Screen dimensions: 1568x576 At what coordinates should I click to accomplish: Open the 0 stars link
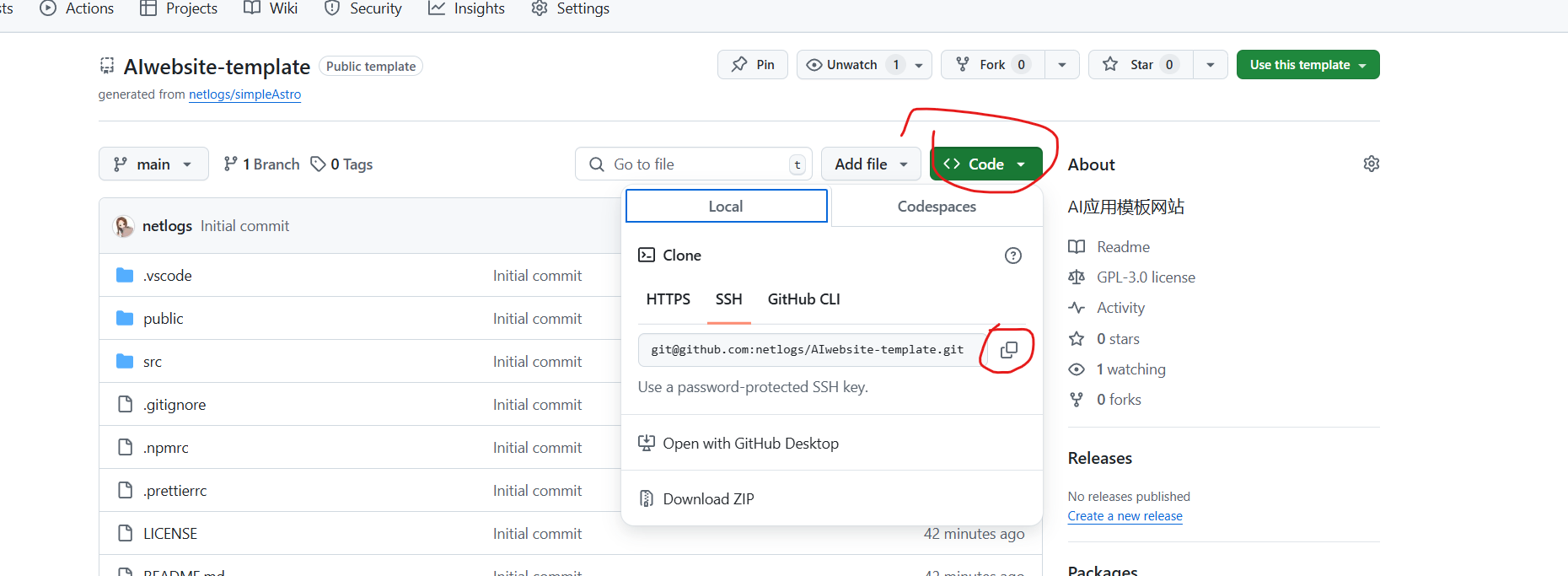click(1118, 338)
